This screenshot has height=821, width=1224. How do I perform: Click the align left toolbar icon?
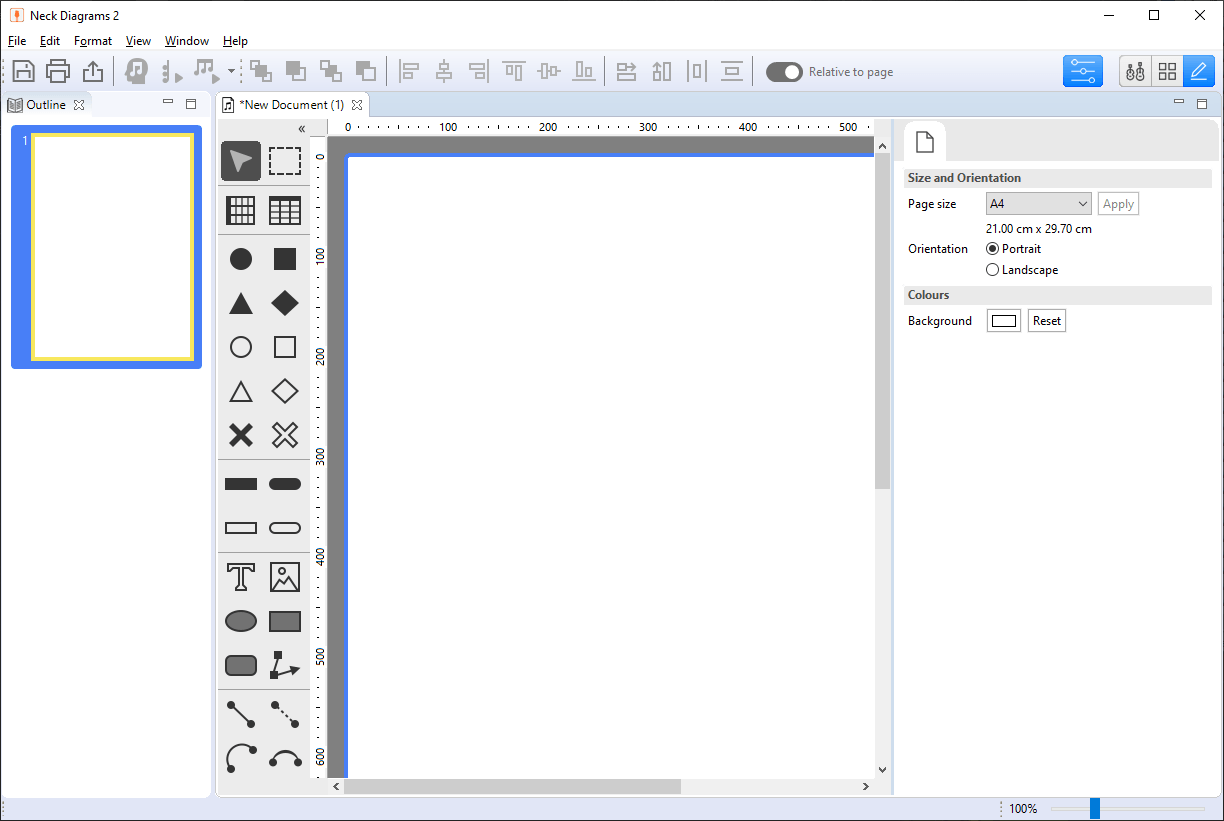[410, 71]
